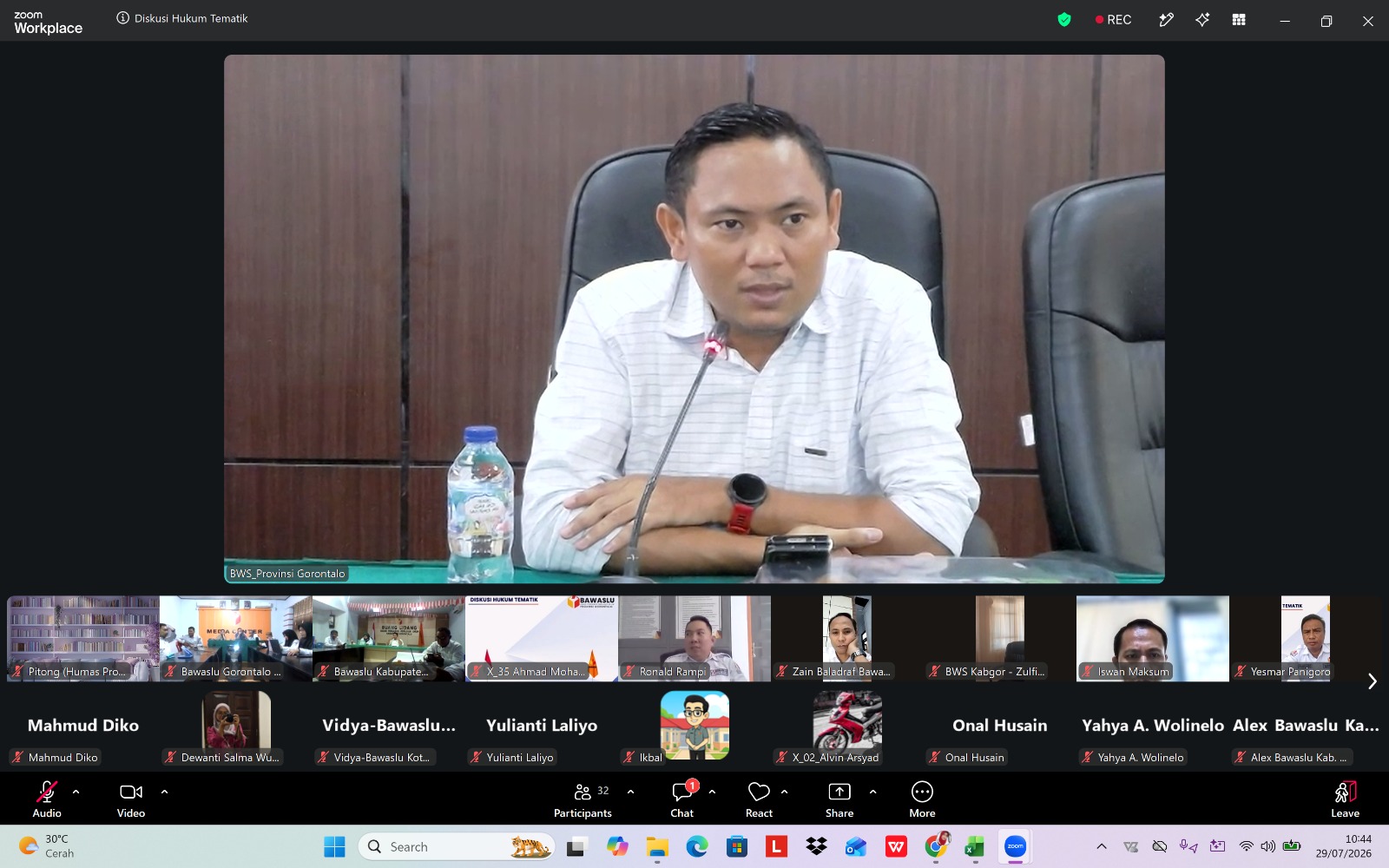This screenshot has height=868, width=1389.
Task: Click the green encryption shield icon
Action: point(1064,19)
